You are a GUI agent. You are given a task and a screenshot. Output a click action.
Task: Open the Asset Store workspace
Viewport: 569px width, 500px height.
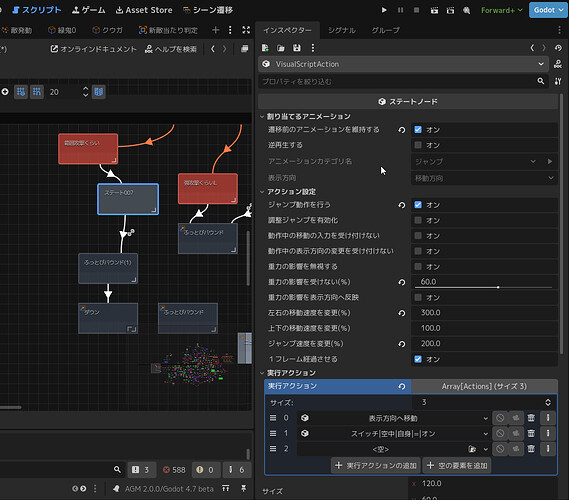click(144, 10)
